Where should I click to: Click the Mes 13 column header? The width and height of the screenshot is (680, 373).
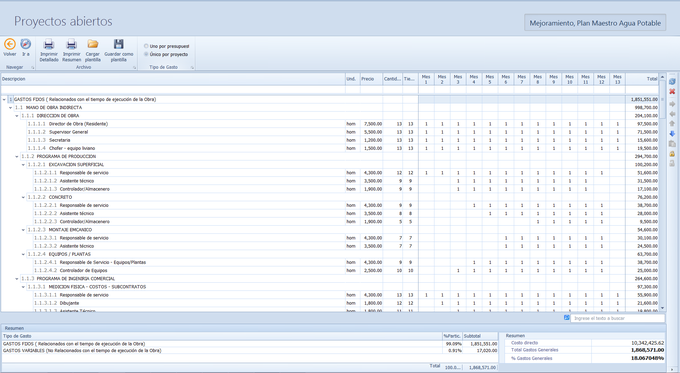click(618, 79)
